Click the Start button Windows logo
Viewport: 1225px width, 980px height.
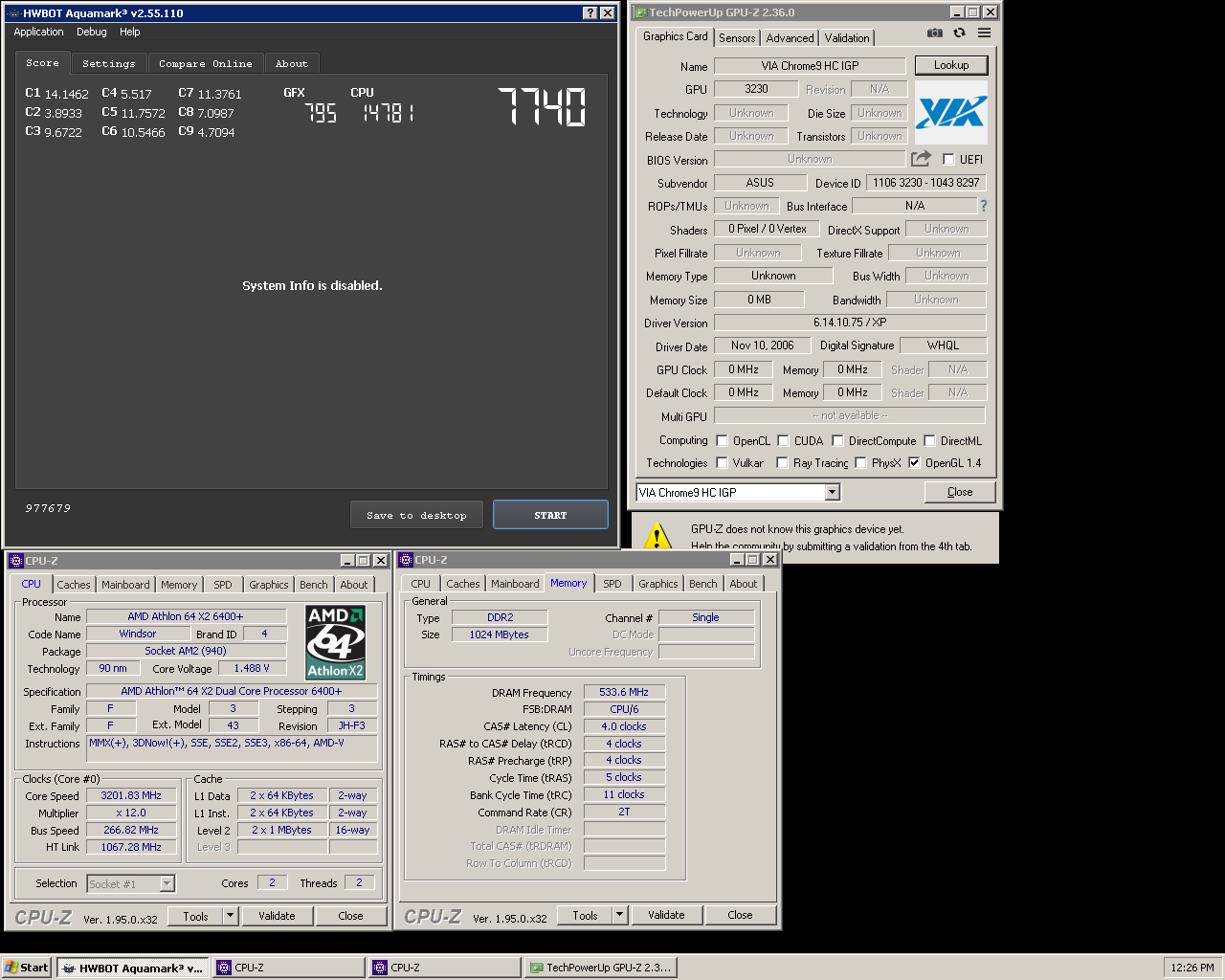12,968
